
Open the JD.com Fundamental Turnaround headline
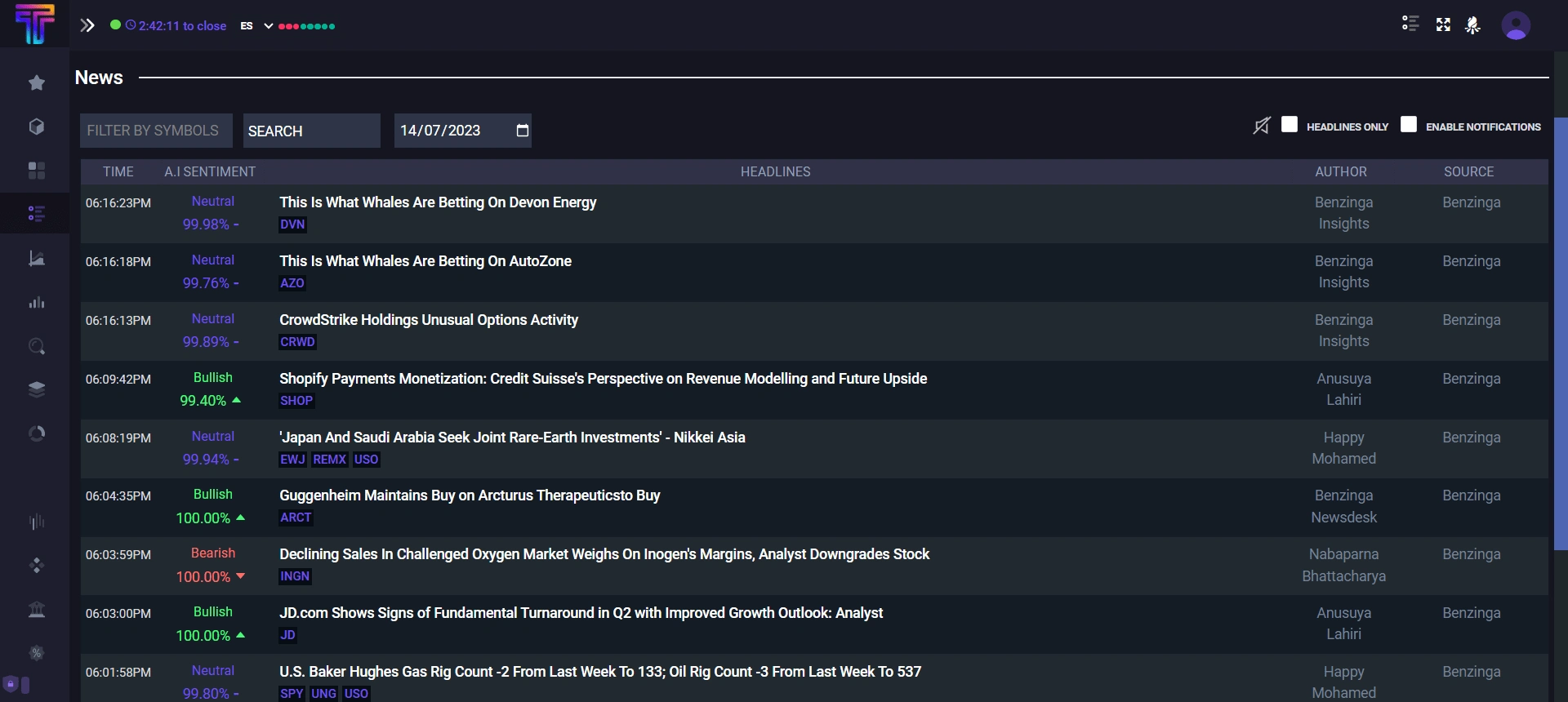pos(581,613)
